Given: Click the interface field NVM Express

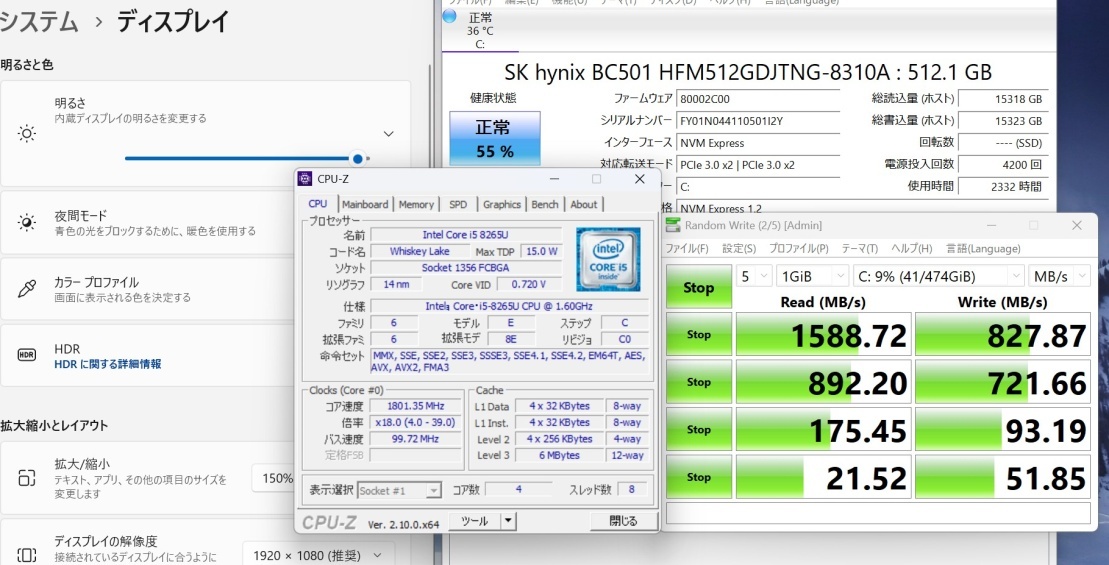Looking at the screenshot, I should 758,143.
